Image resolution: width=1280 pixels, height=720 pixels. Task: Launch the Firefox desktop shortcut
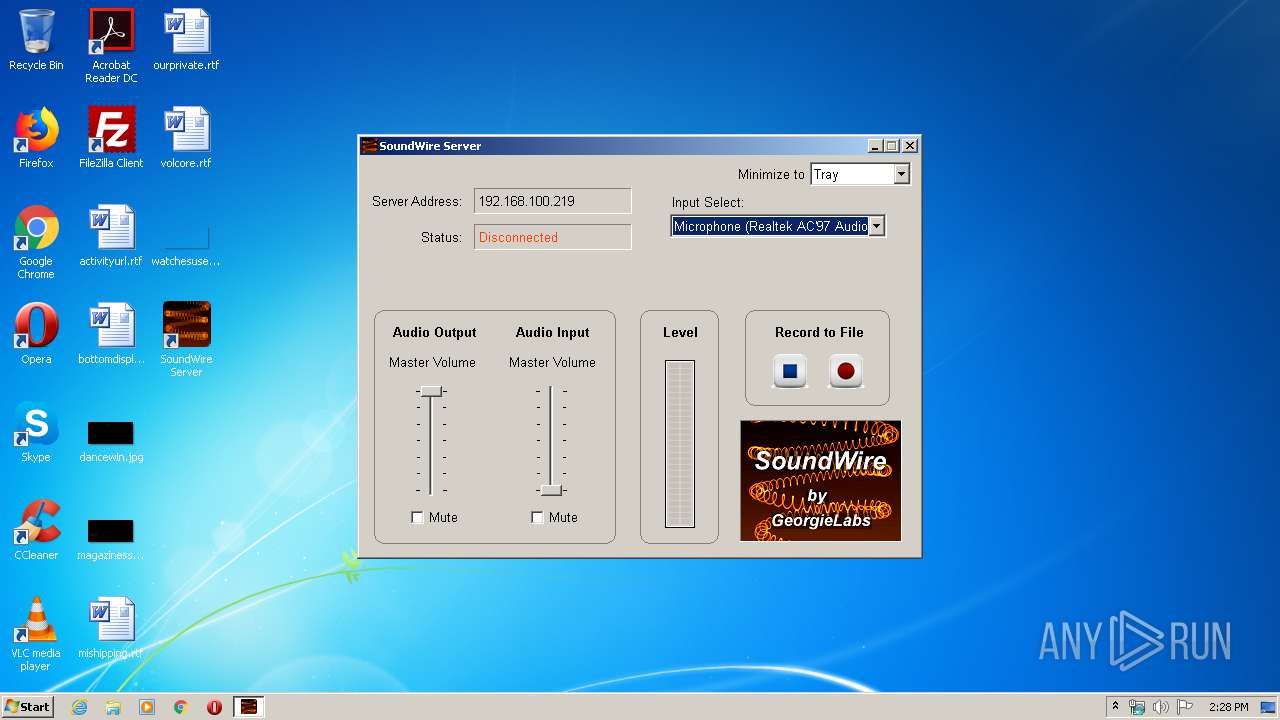click(x=36, y=138)
